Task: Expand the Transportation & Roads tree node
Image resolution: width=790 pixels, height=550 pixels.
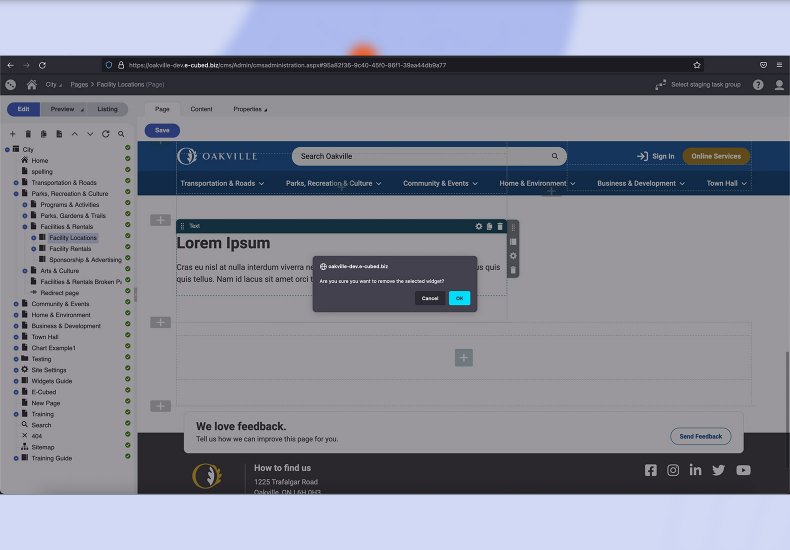Action: (x=16, y=183)
